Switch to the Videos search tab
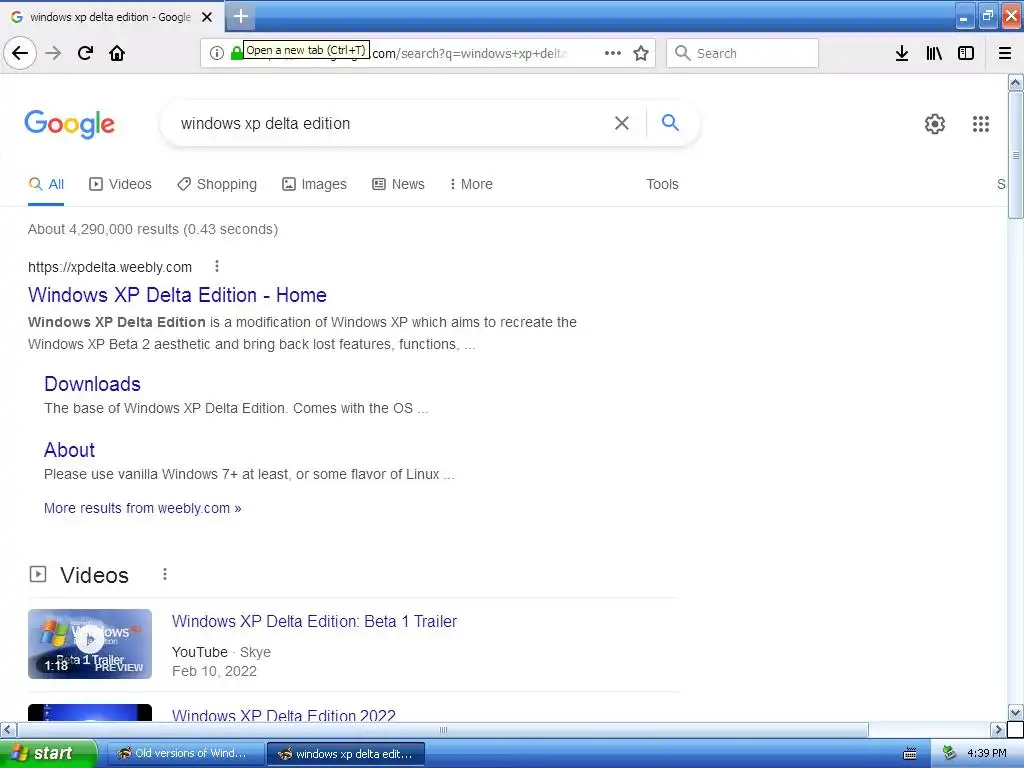The image size is (1024, 768). (x=120, y=184)
